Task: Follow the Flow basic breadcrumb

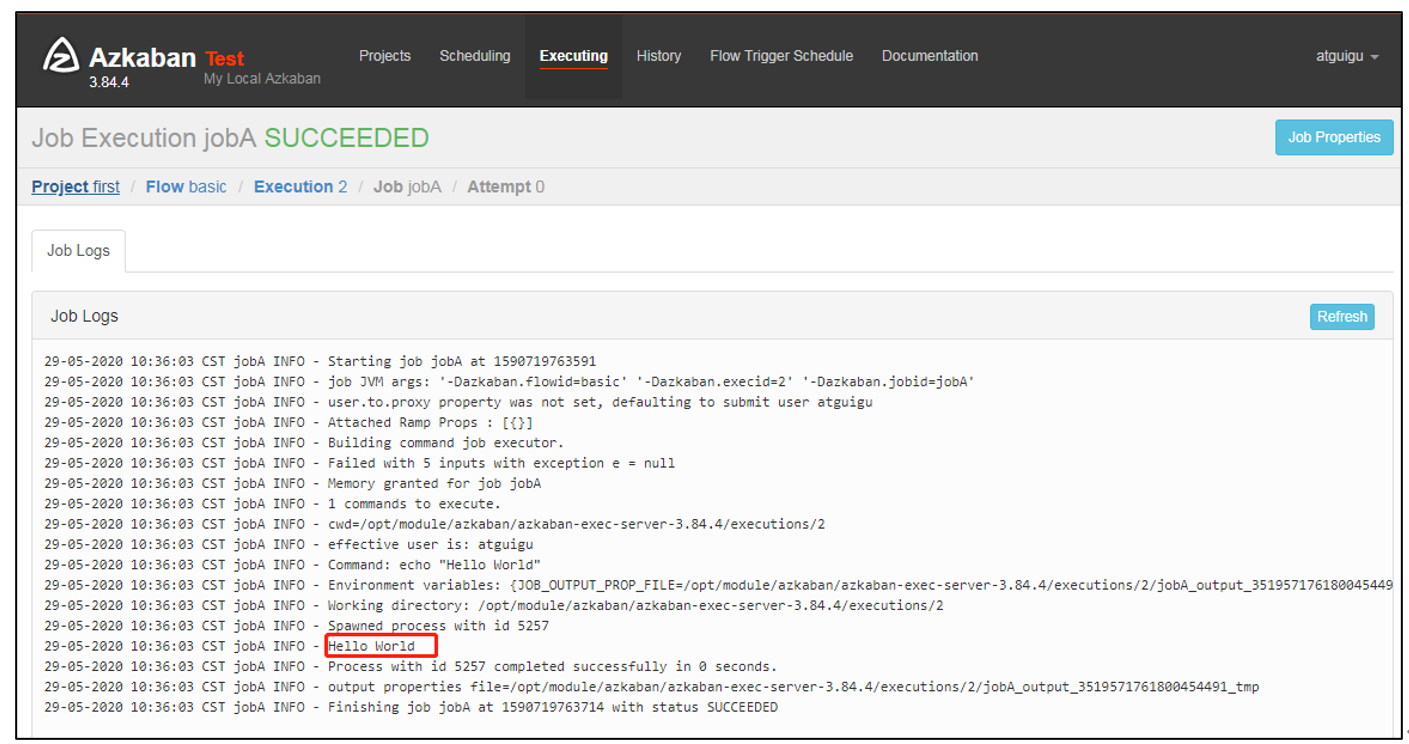Action: coord(186,187)
